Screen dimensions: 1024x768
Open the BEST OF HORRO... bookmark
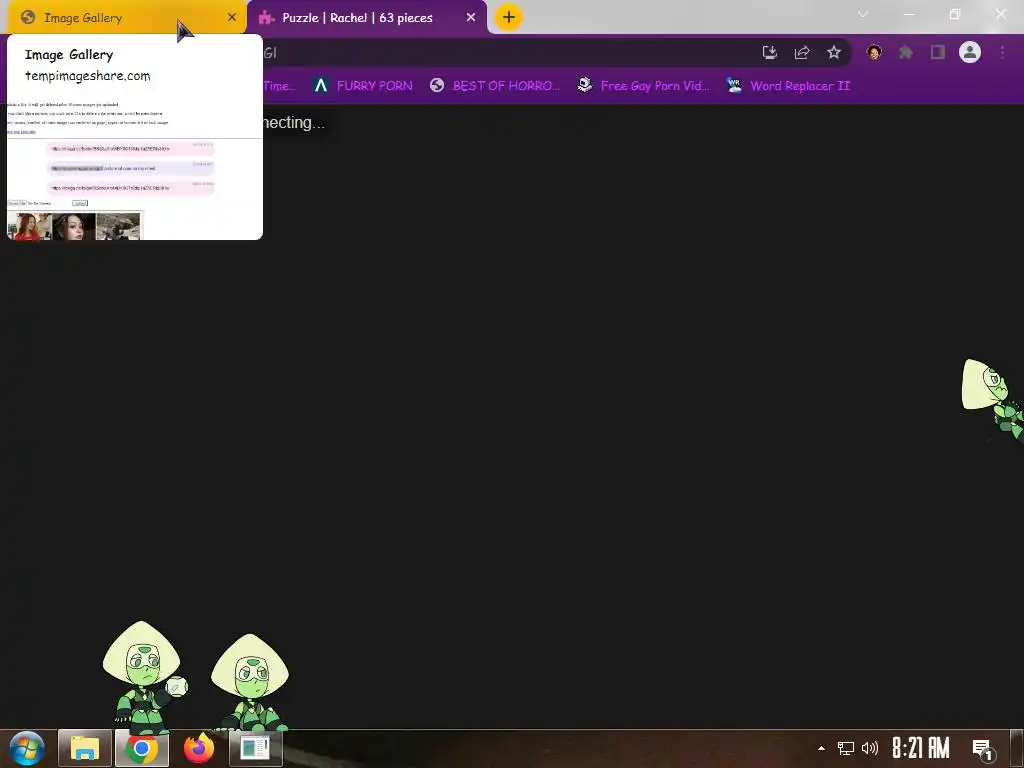click(x=495, y=86)
